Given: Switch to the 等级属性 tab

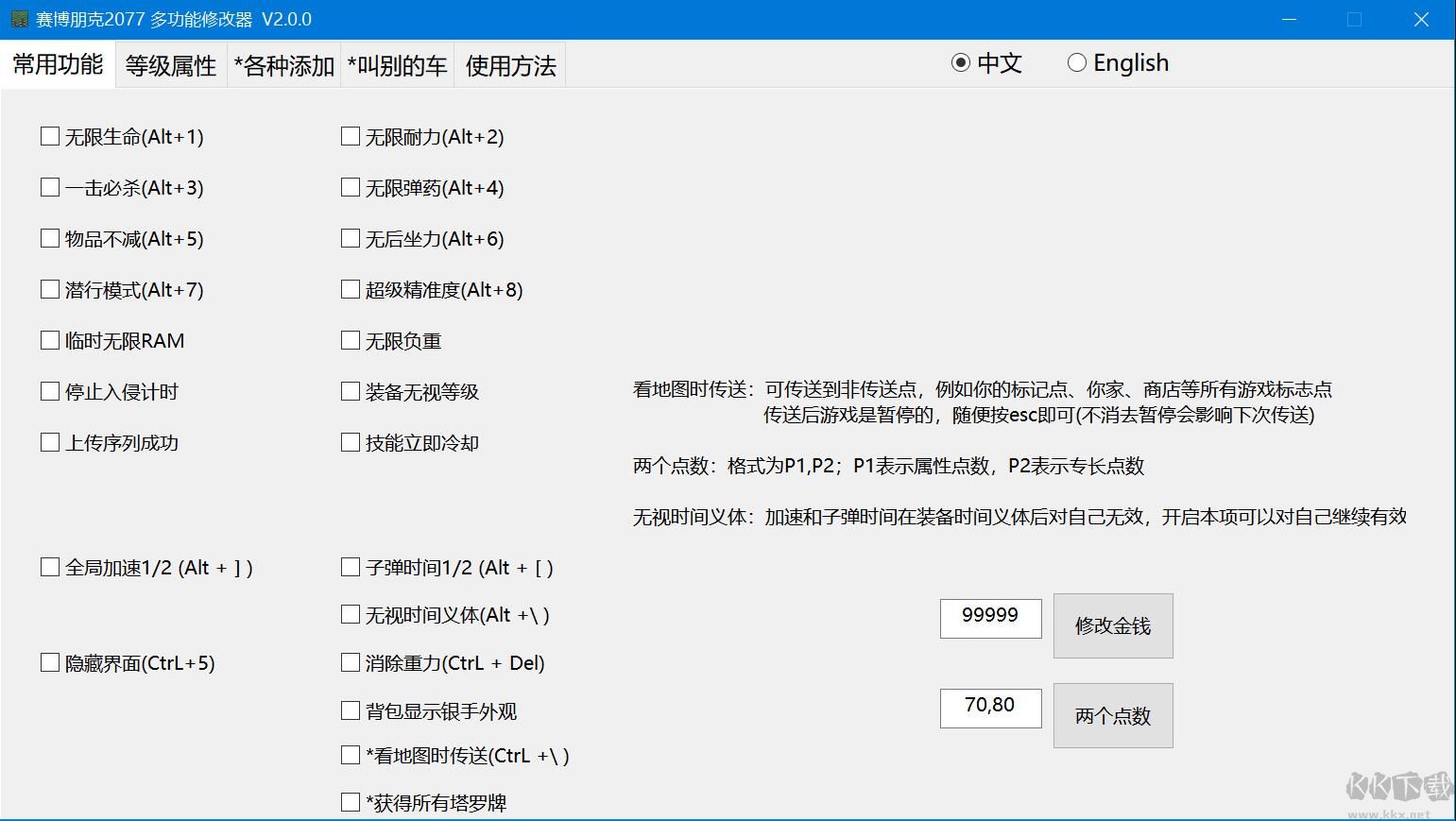Looking at the screenshot, I should pos(170,64).
